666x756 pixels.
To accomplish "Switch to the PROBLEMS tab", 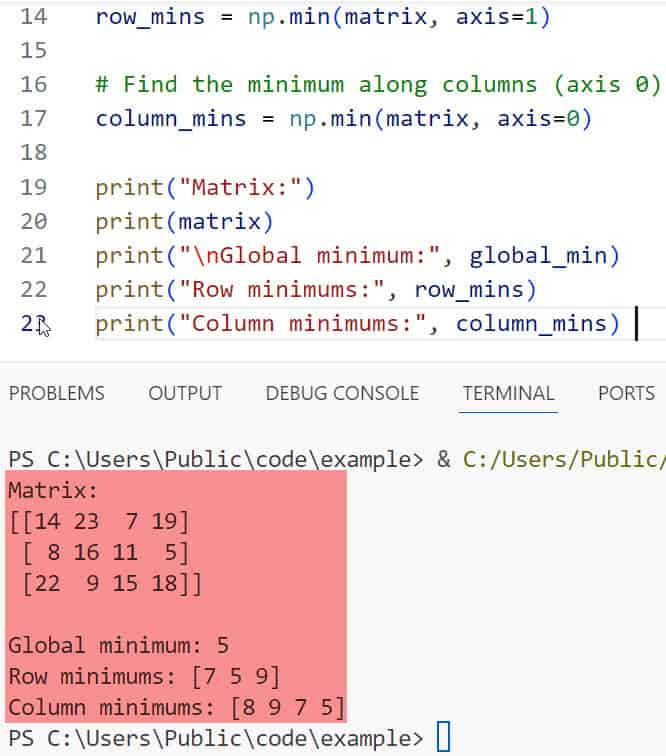I will 57,394.
